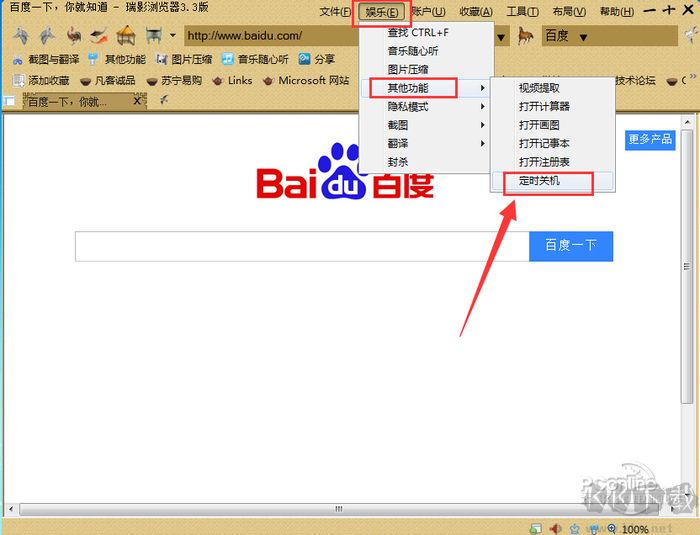
Task: Close the Baidu tab with the X
Action: click(x=137, y=101)
